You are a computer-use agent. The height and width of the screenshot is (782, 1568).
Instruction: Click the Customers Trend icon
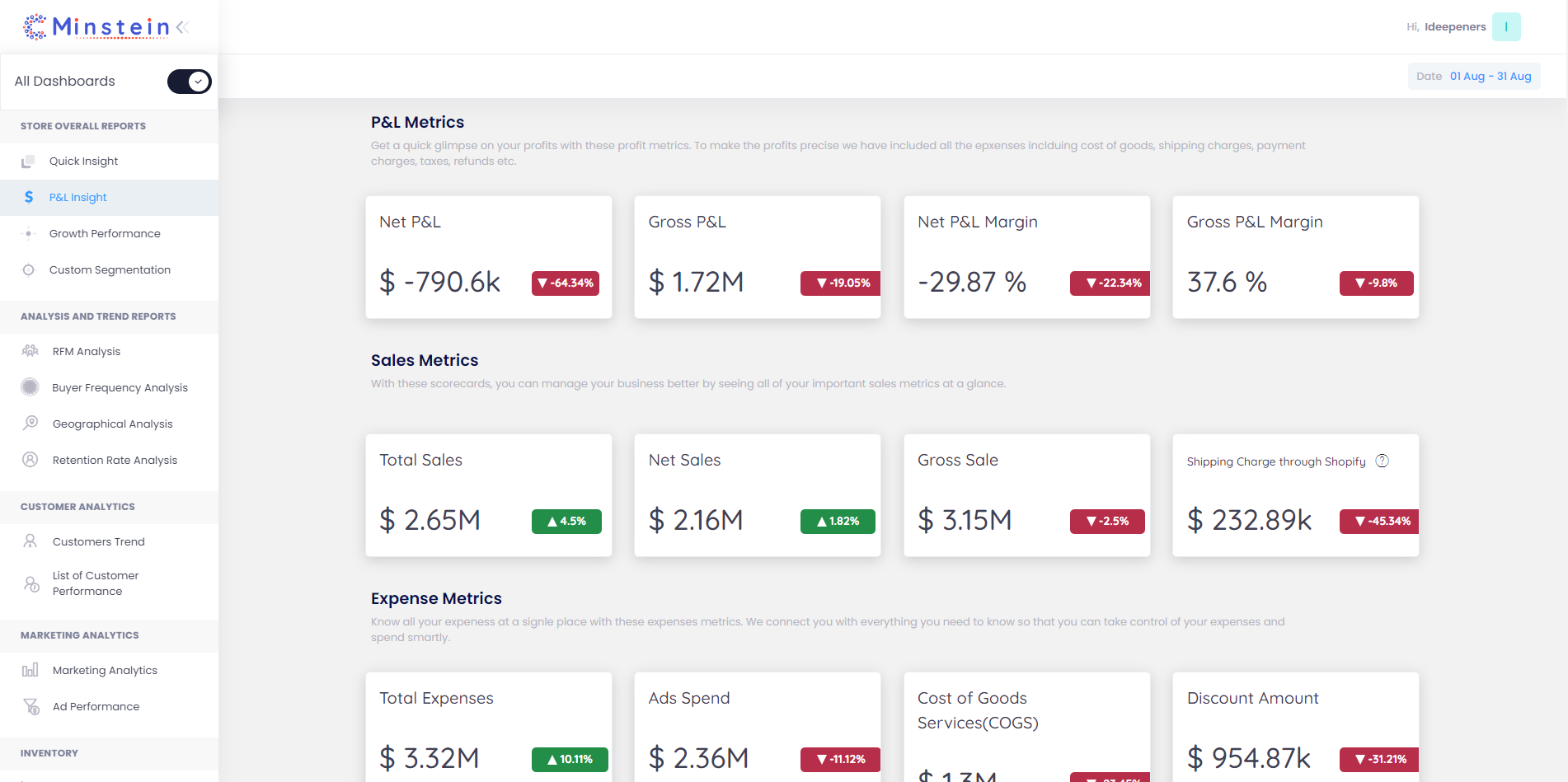(30, 541)
